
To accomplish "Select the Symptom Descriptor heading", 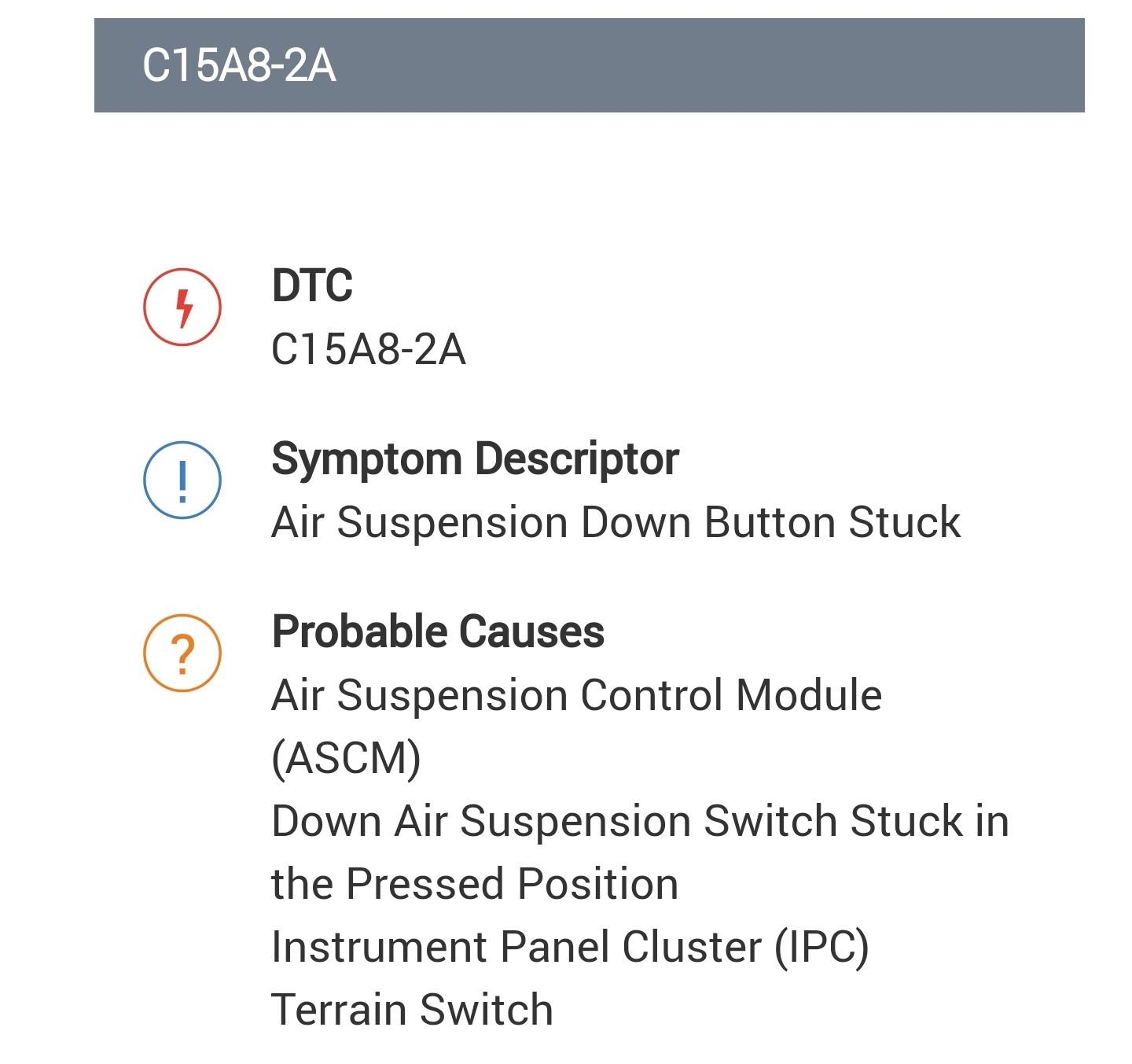I will (475, 459).
